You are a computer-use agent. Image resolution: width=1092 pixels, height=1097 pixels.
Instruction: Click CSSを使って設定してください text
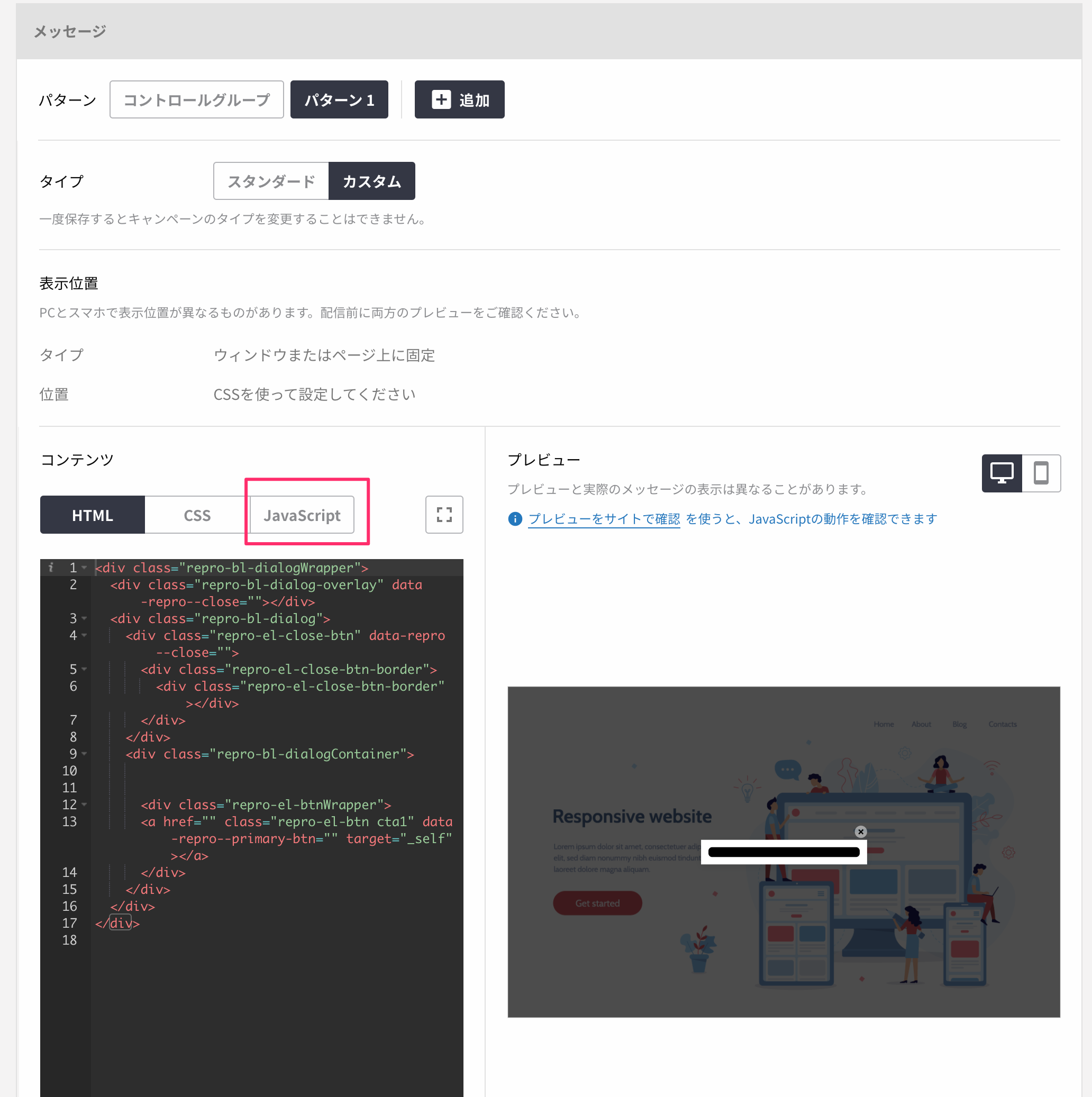pos(315,395)
